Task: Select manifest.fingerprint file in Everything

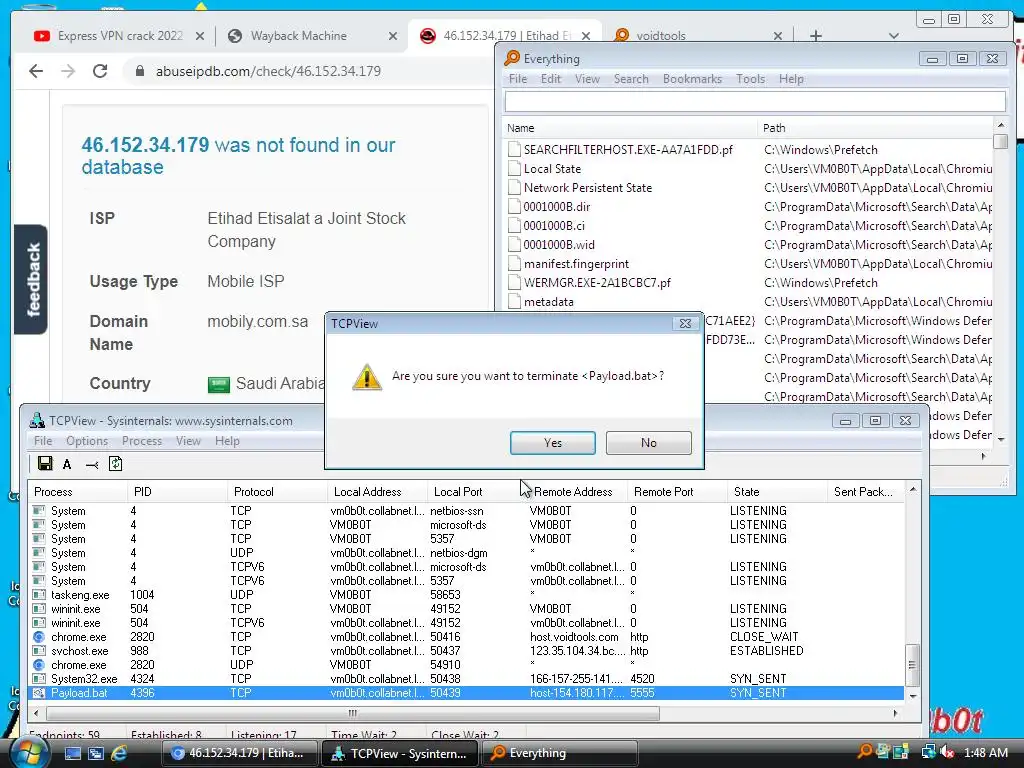Action: (576, 264)
